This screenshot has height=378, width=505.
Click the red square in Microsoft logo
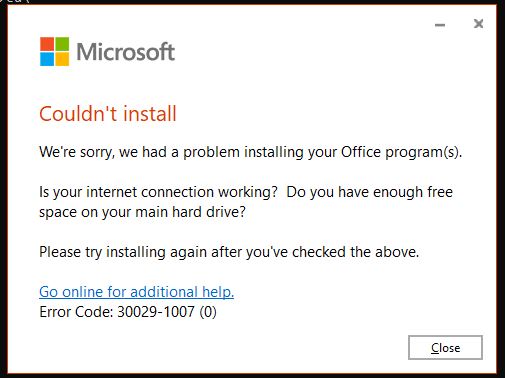click(x=47, y=44)
